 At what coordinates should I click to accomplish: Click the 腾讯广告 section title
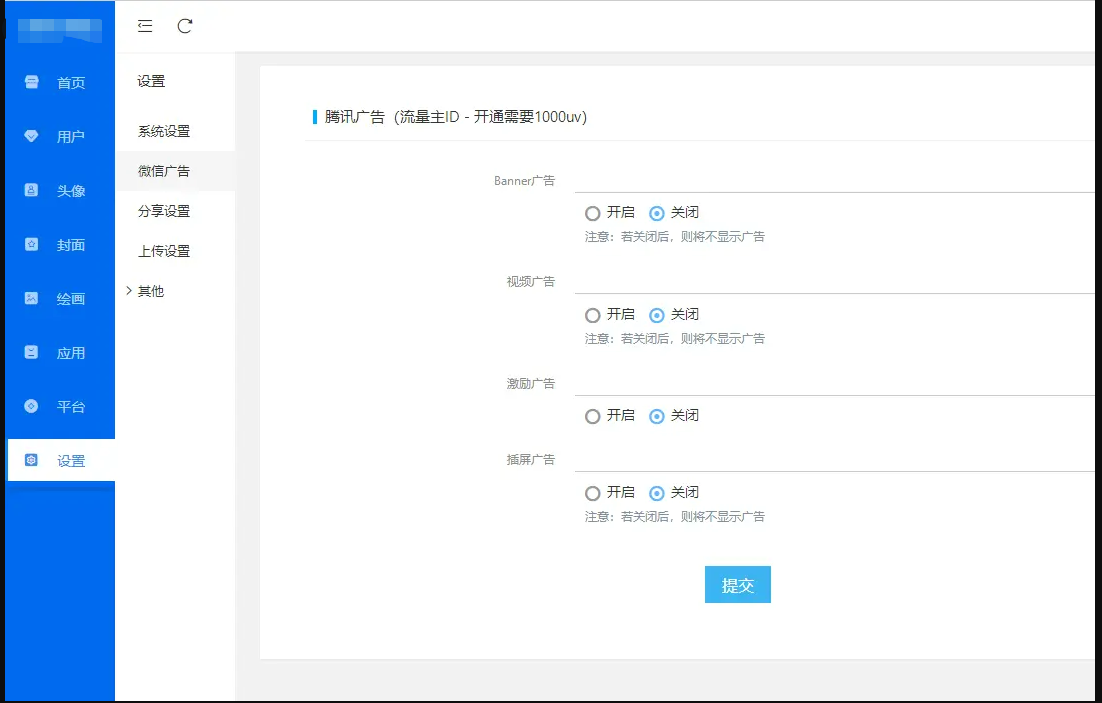click(x=455, y=117)
